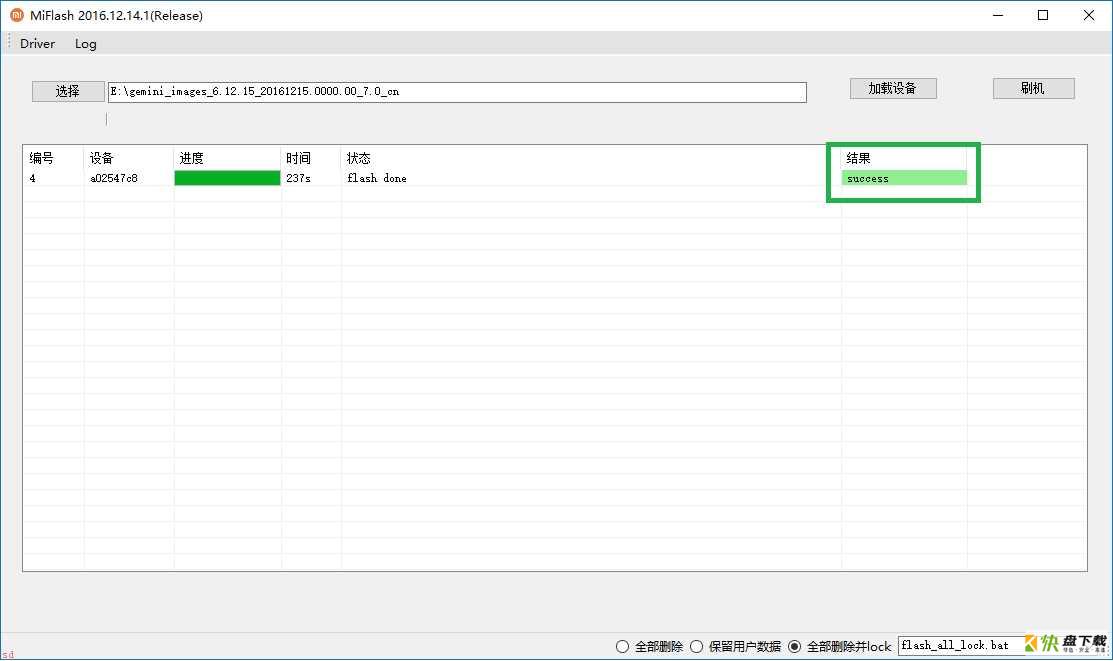The height and width of the screenshot is (661, 1113).
Task: Click row number 4 cell
Action: tap(33, 178)
